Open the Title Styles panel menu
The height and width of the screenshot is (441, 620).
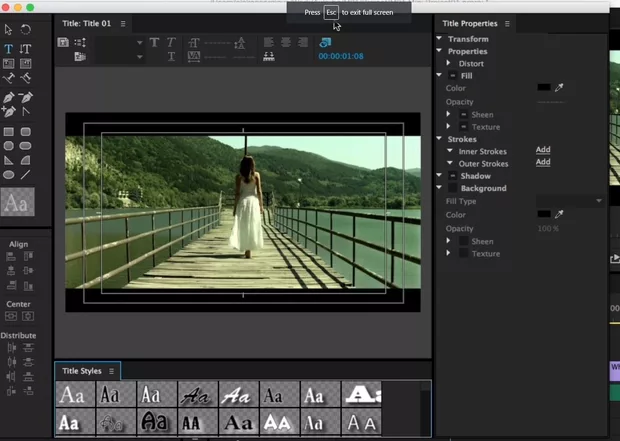(112, 371)
